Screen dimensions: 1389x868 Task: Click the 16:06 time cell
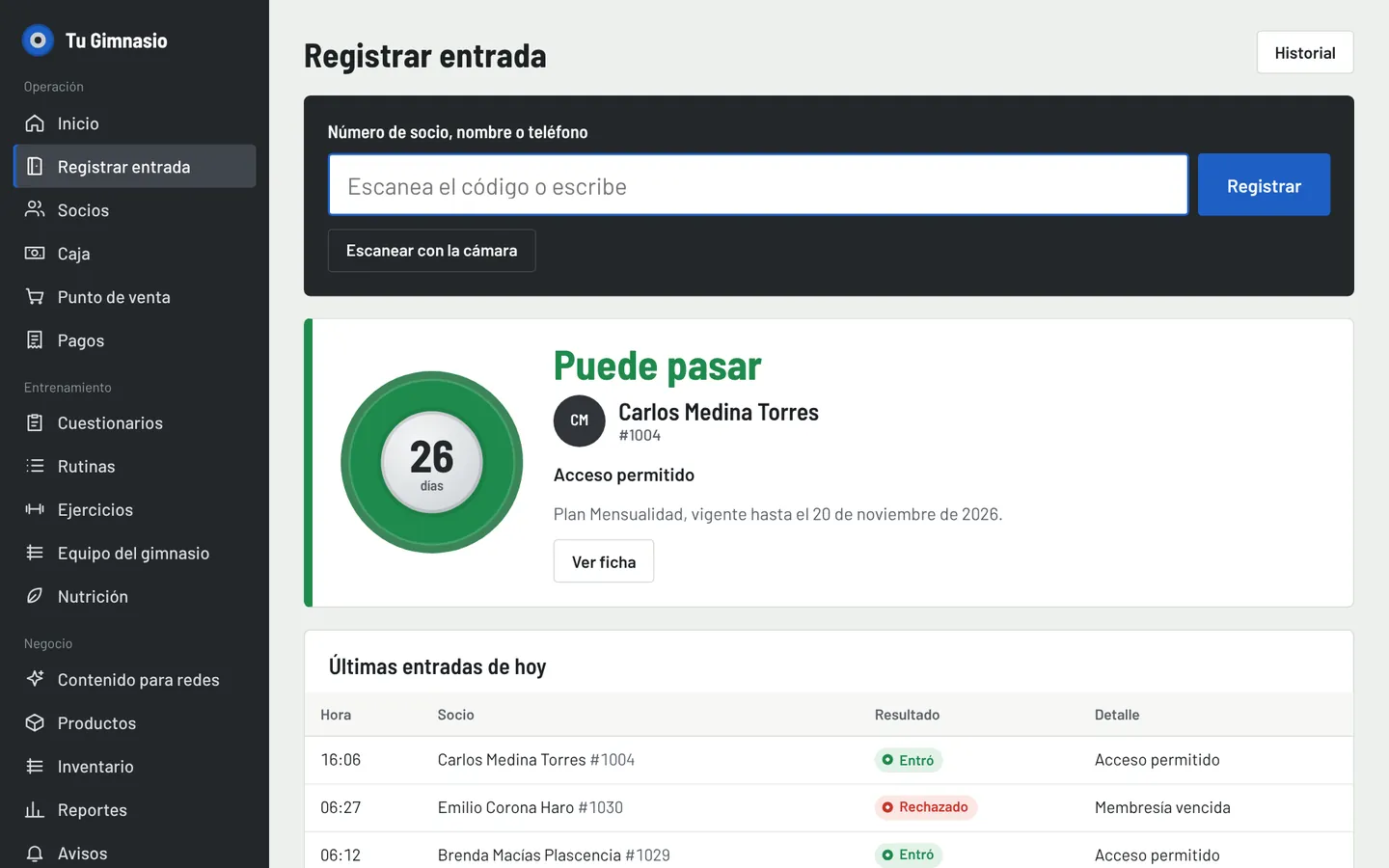(x=340, y=760)
